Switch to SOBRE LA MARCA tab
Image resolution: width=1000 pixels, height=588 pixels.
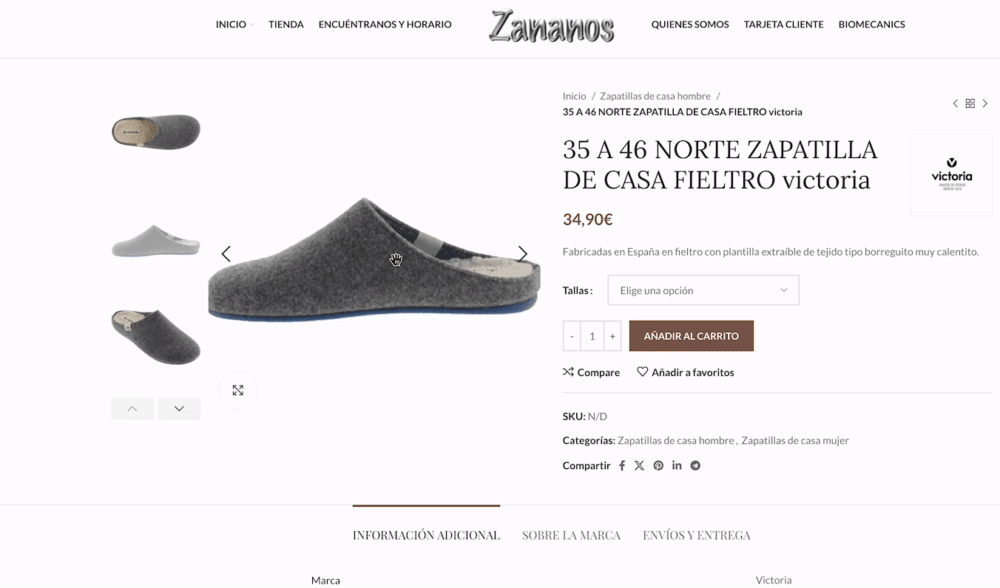pyautogui.click(x=571, y=535)
